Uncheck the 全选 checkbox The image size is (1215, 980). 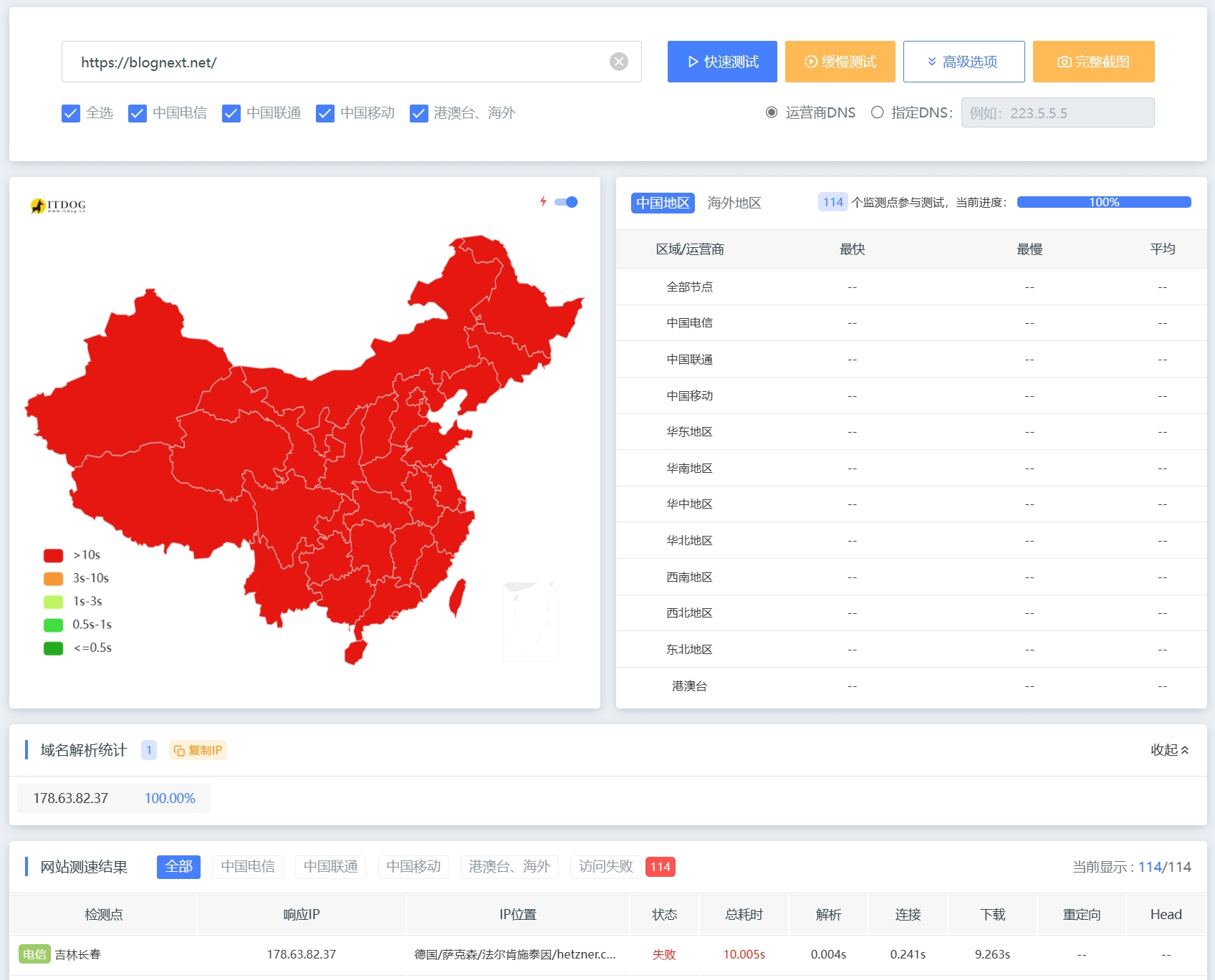(x=71, y=113)
